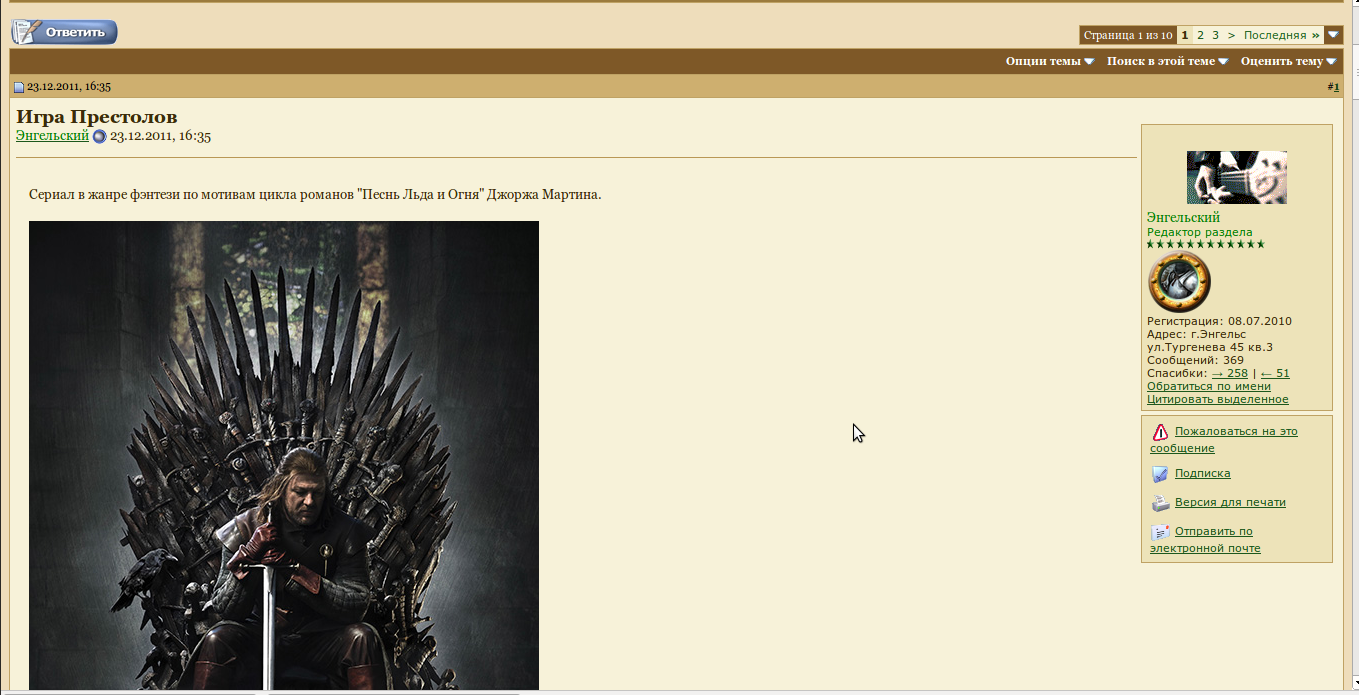Click the thread title Игра Престолов
The width and height of the screenshot is (1359, 695).
(97, 117)
